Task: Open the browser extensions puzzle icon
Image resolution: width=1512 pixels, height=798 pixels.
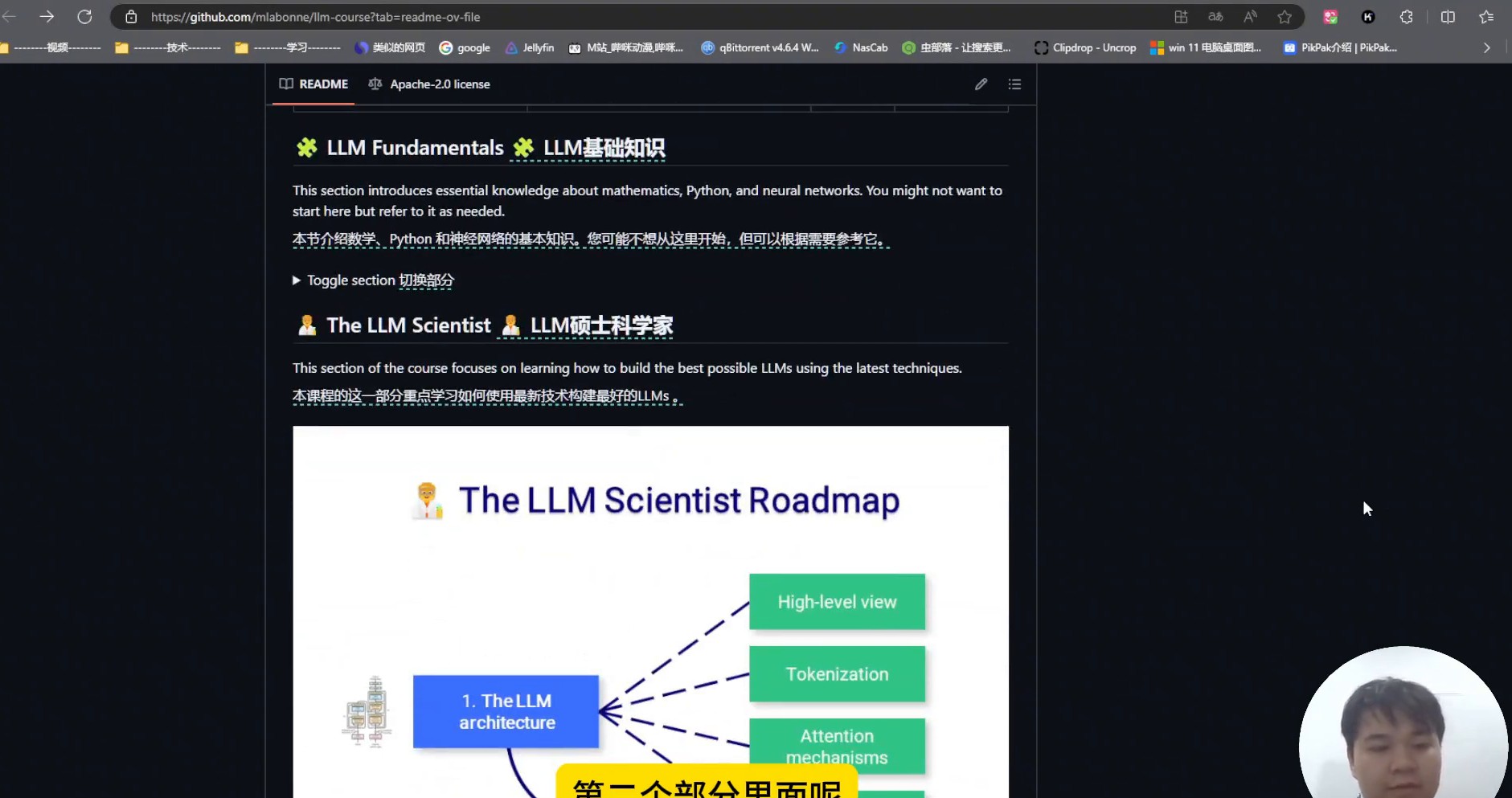Action: point(1406,17)
